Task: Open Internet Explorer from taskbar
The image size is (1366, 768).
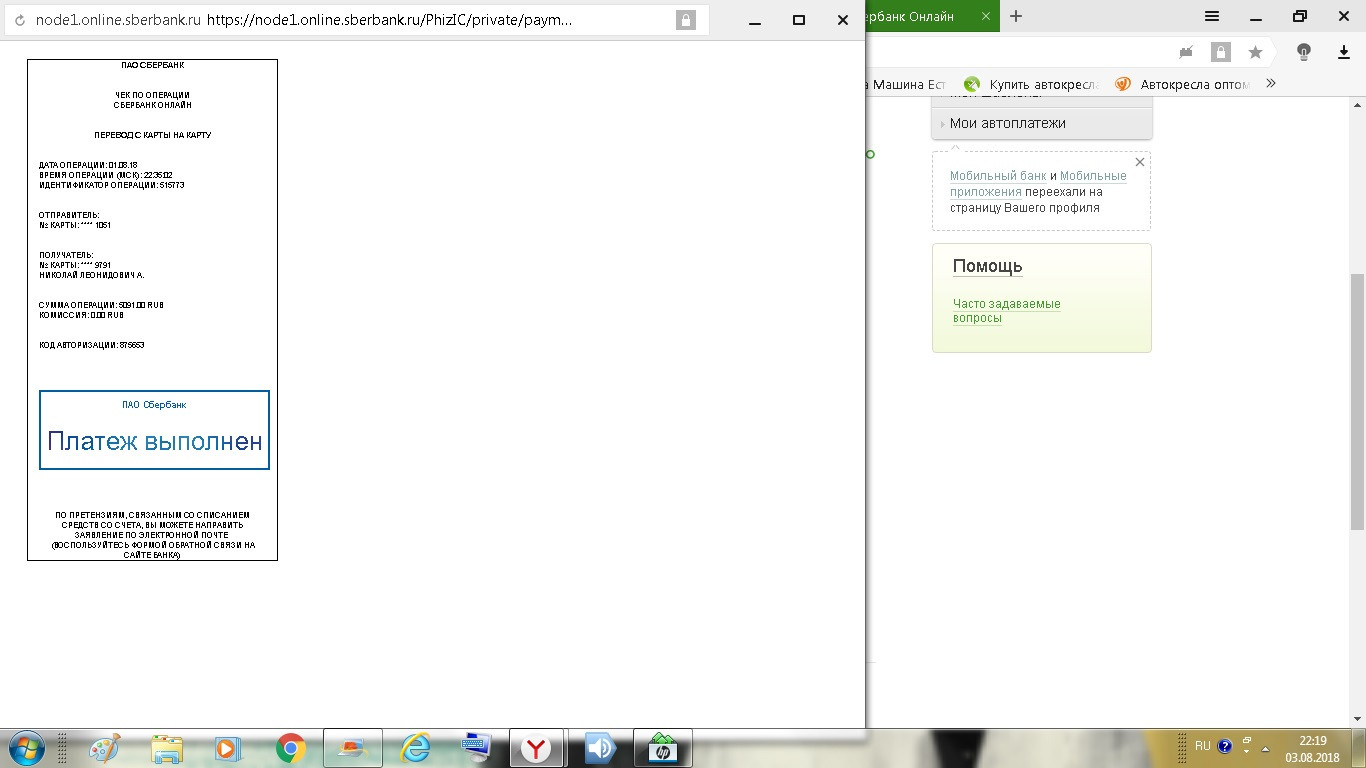Action: [x=415, y=748]
